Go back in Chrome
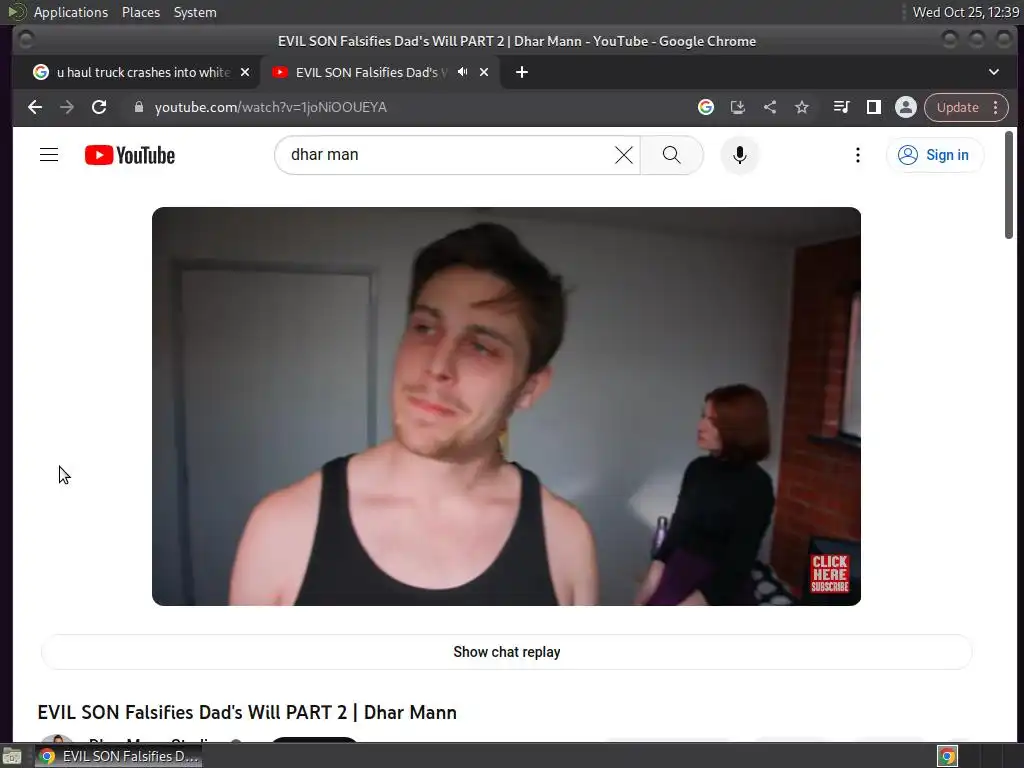The height and width of the screenshot is (768, 1024). click(x=35, y=107)
